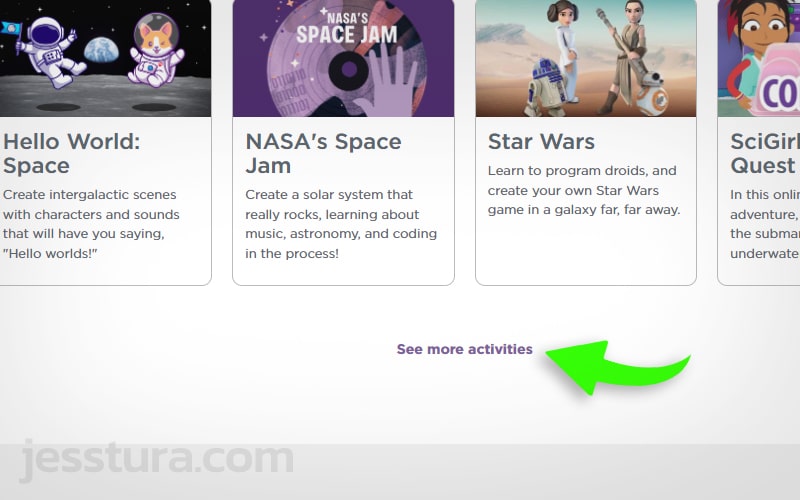Click the SciGirls Quest card title
The width and height of the screenshot is (800, 500).
(x=765, y=154)
